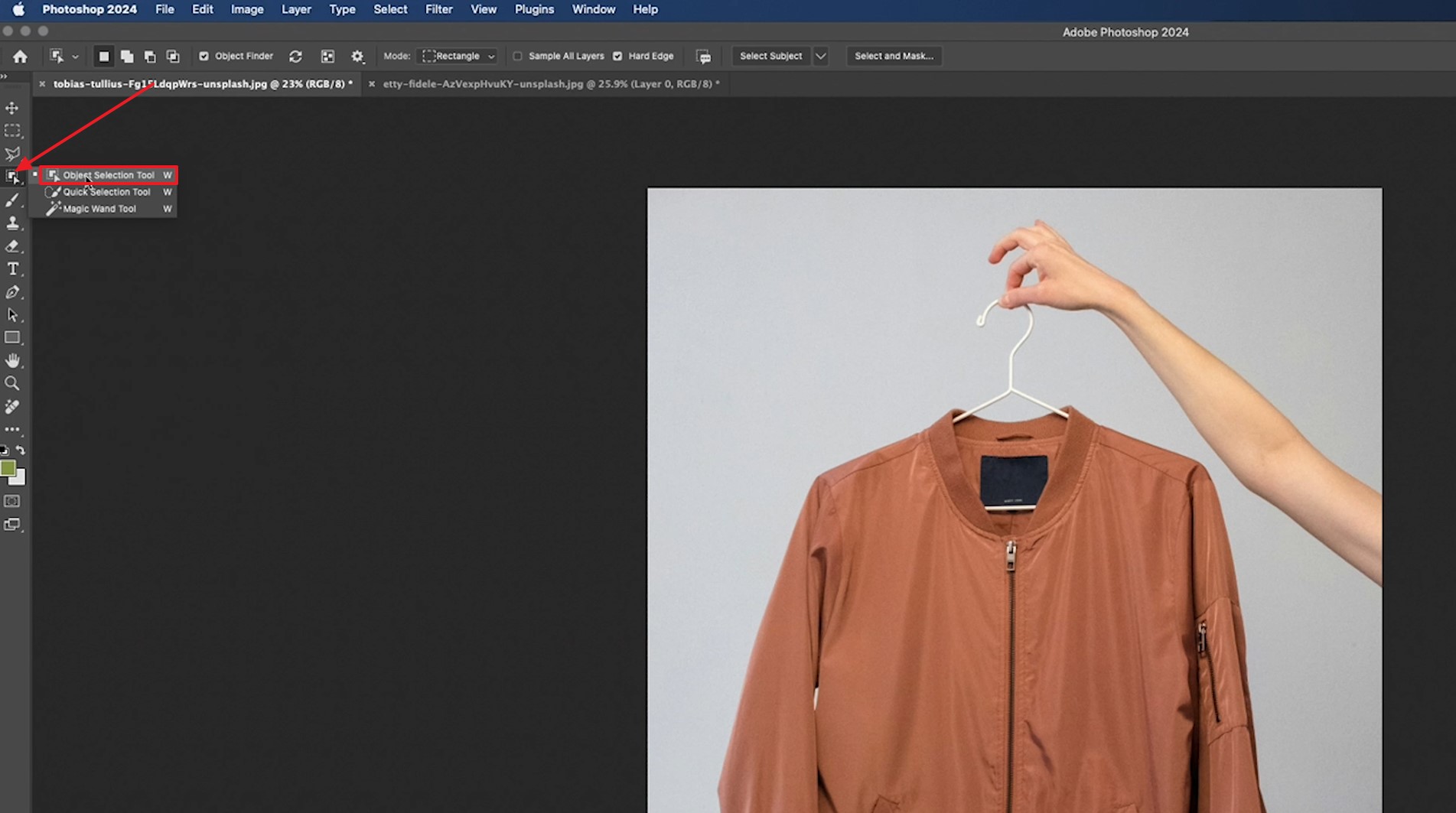The height and width of the screenshot is (813, 1456).
Task: Select the Eraser tool
Action: point(12,246)
